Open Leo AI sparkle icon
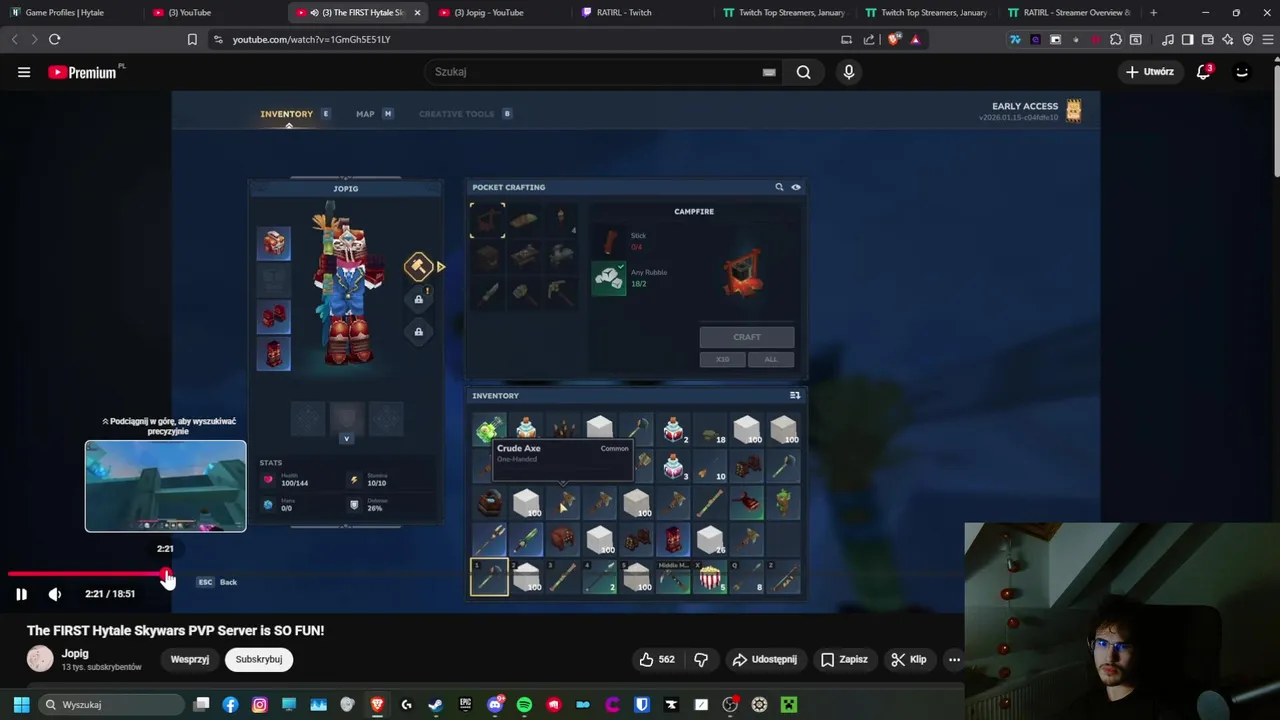The height and width of the screenshot is (720, 1280). coord(1228,39)
